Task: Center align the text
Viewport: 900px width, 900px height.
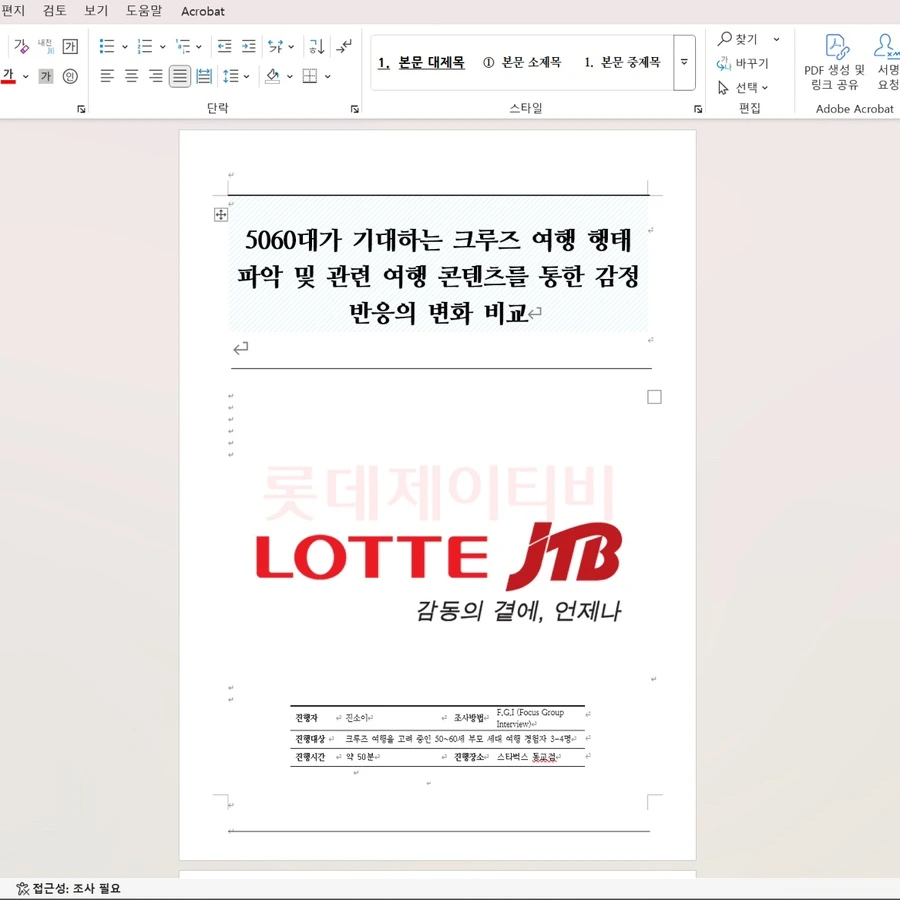Action: coord(131,76)
